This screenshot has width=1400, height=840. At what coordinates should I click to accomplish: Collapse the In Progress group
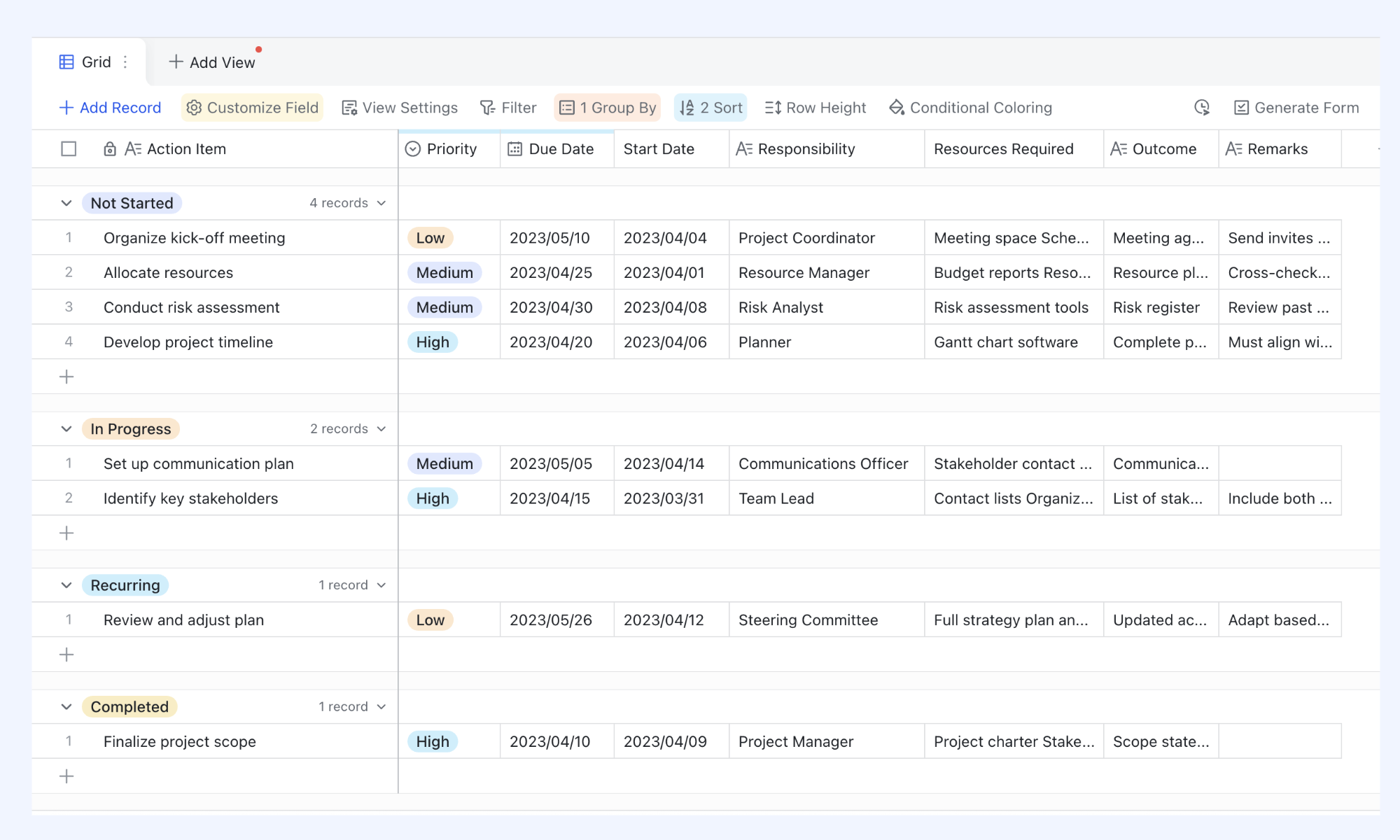(x=66, y=428)
